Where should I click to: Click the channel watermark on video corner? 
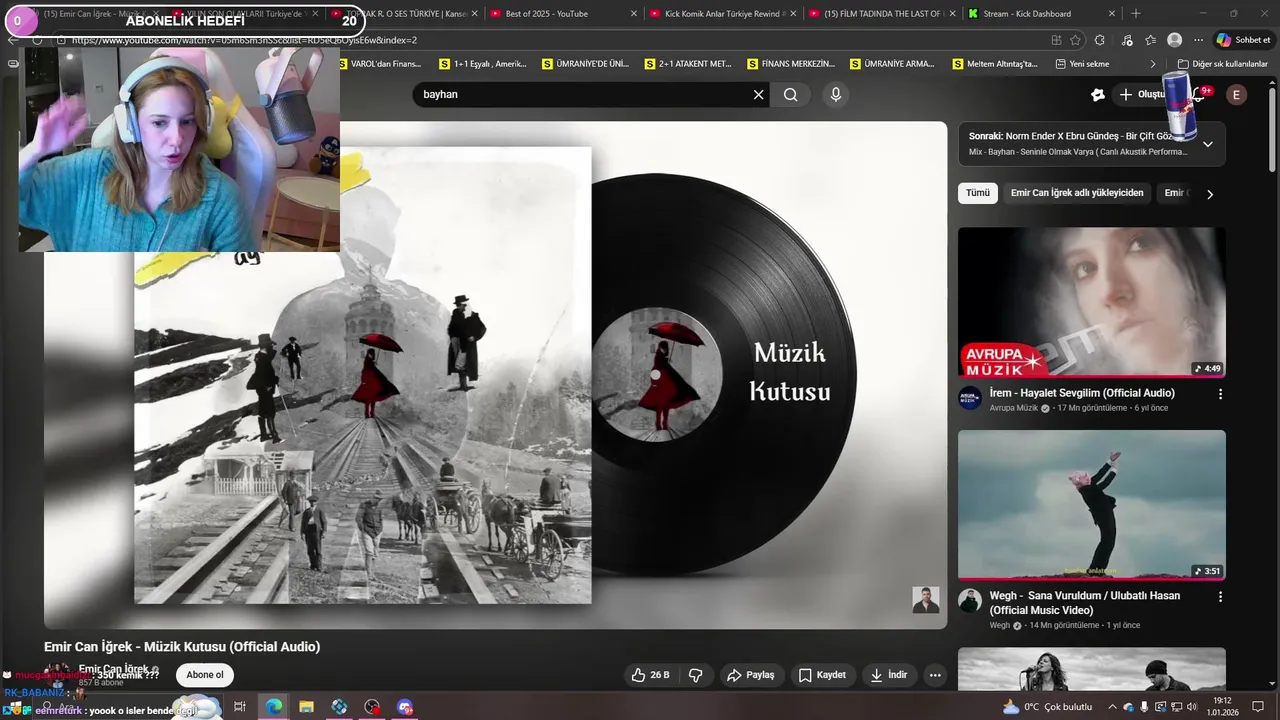pyautogui.click(x=926, y=600)
